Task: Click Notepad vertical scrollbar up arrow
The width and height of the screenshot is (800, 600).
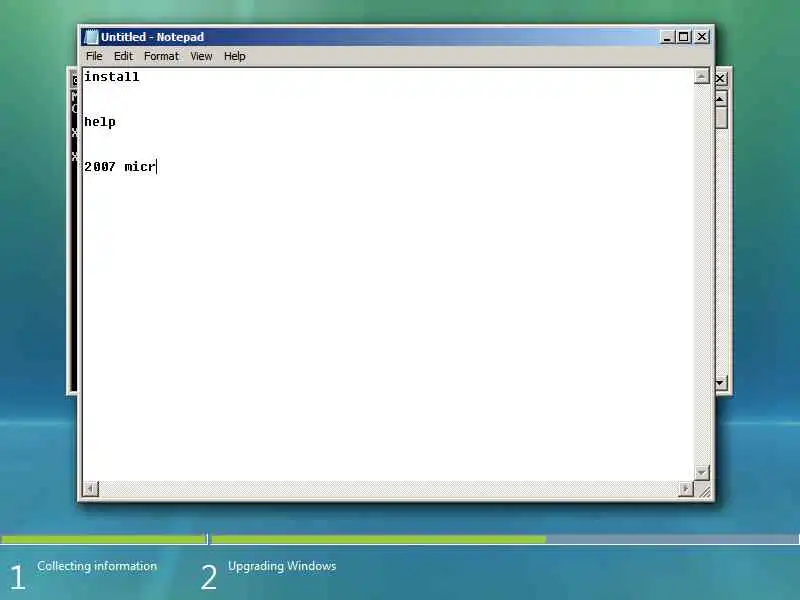Action: [x=702, y=77]
